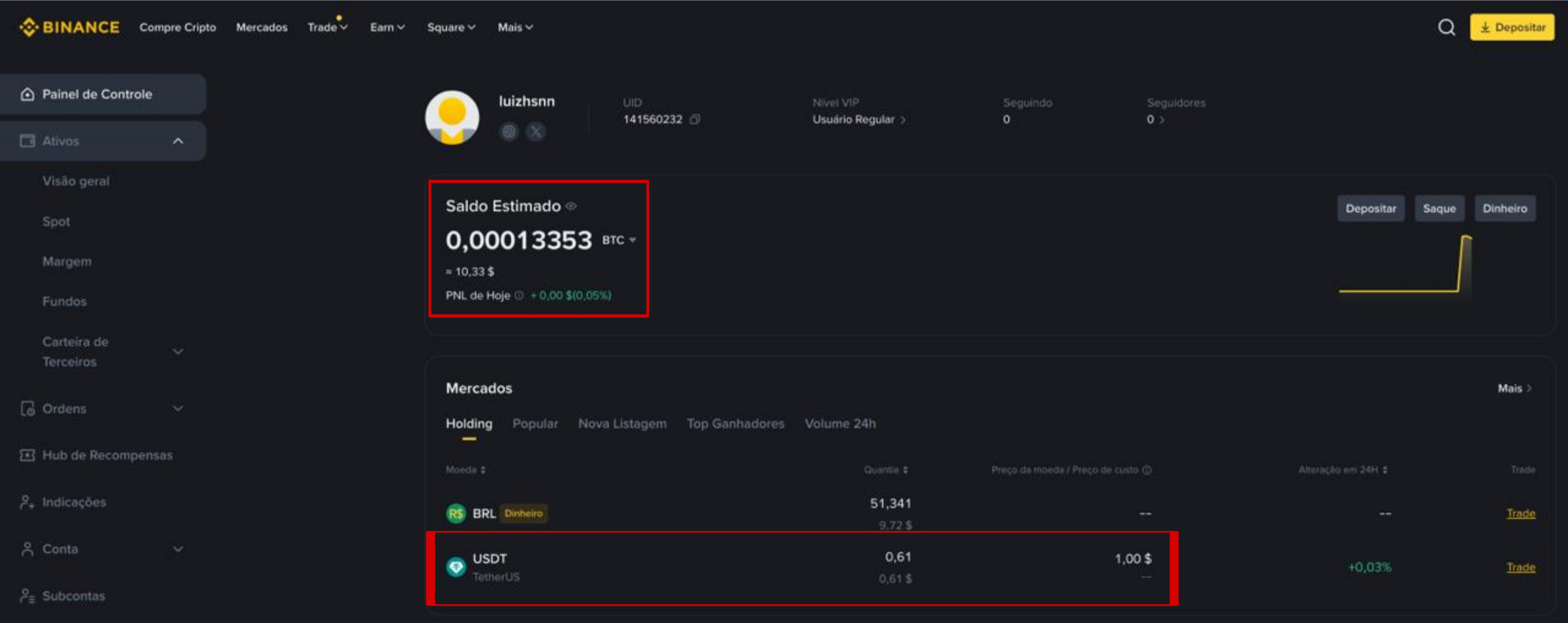
Task: Open the Volume 24h tab
Action: pyautogui.click(x=840, y=424)
